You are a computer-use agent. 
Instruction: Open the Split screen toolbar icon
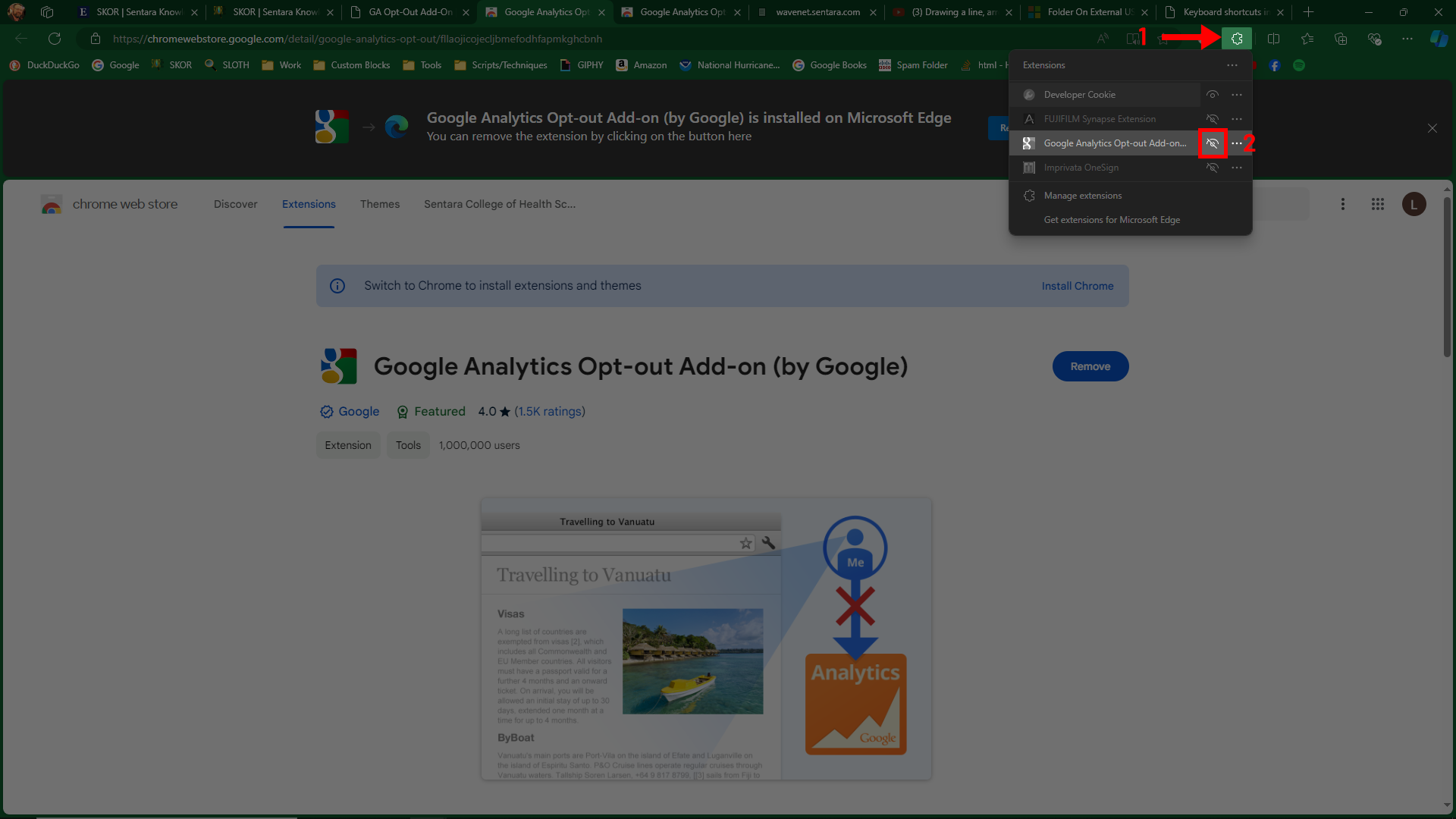click(1273, 39)
